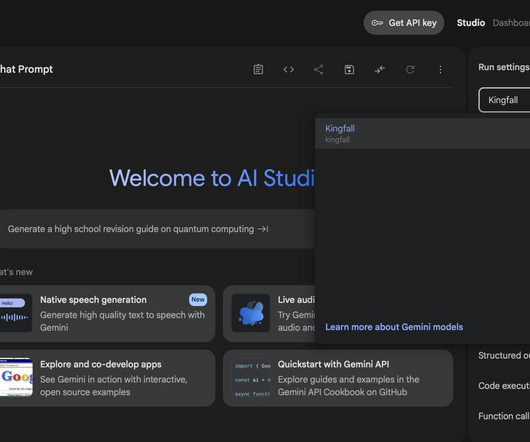
Task: Click the blue blob Live audio thumbnail
Action: click(251, 313)
